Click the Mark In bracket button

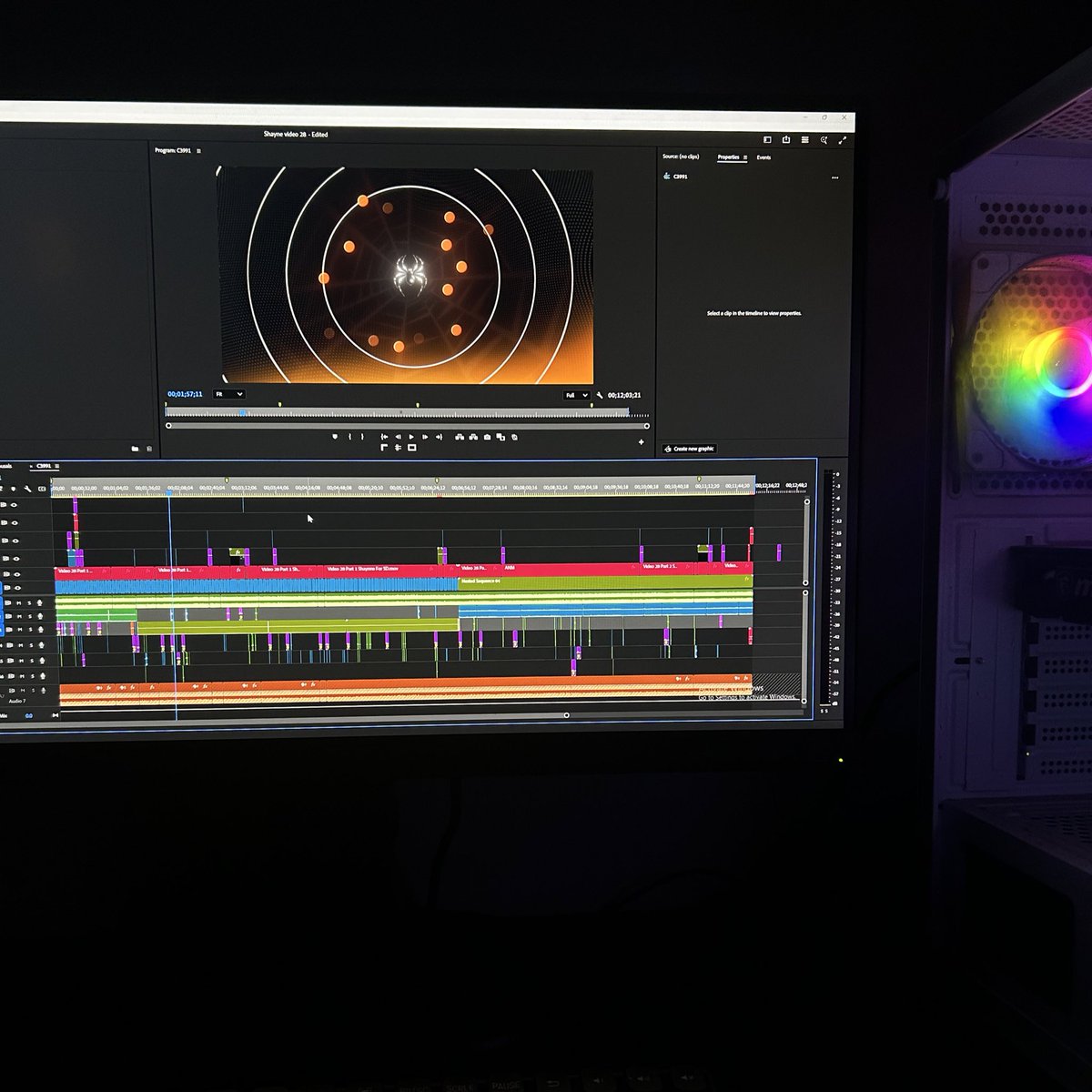click(349, 438)
